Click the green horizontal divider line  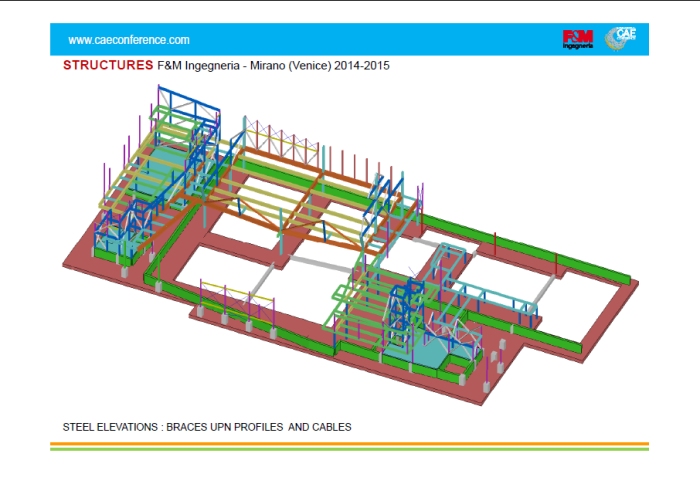click(x=349, y=449)
